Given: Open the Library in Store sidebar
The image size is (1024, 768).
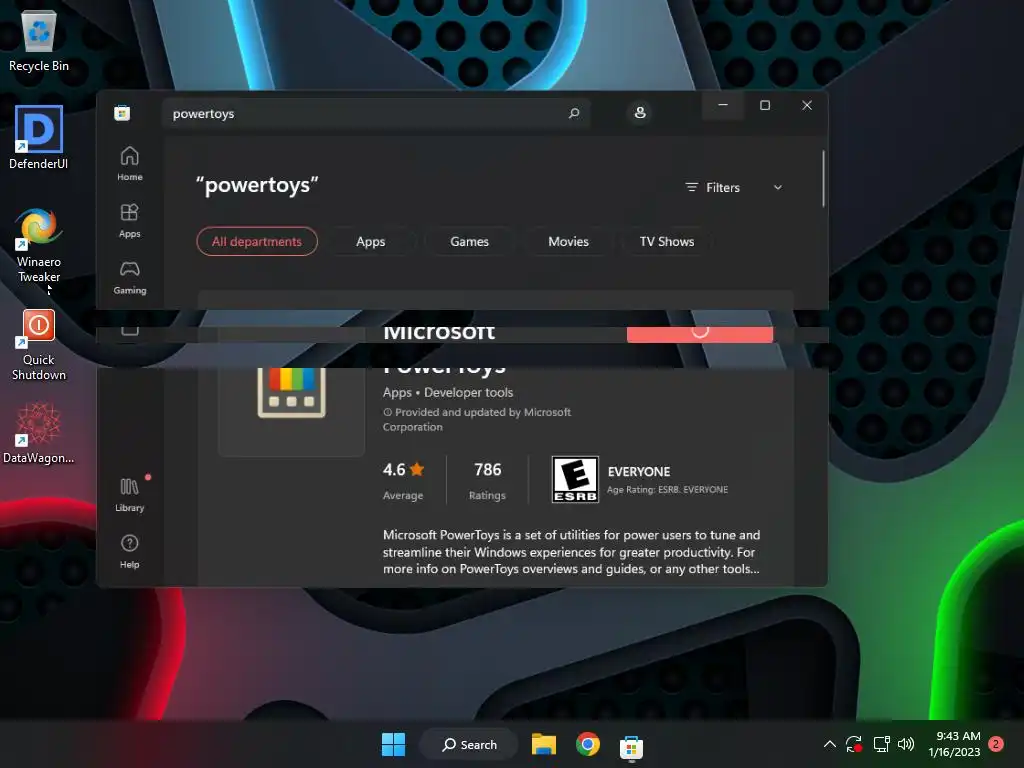Looking at the screenshot, I should point(129,494).
